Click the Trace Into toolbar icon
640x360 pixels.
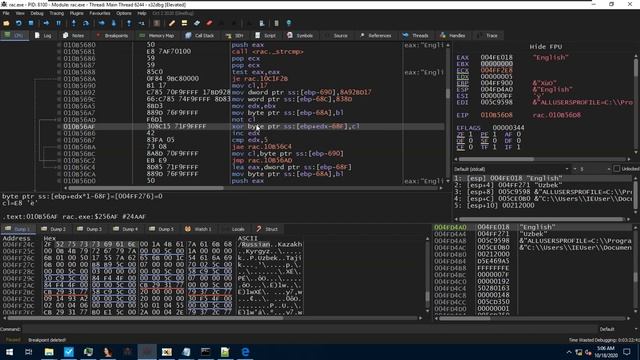pos(102,23)
